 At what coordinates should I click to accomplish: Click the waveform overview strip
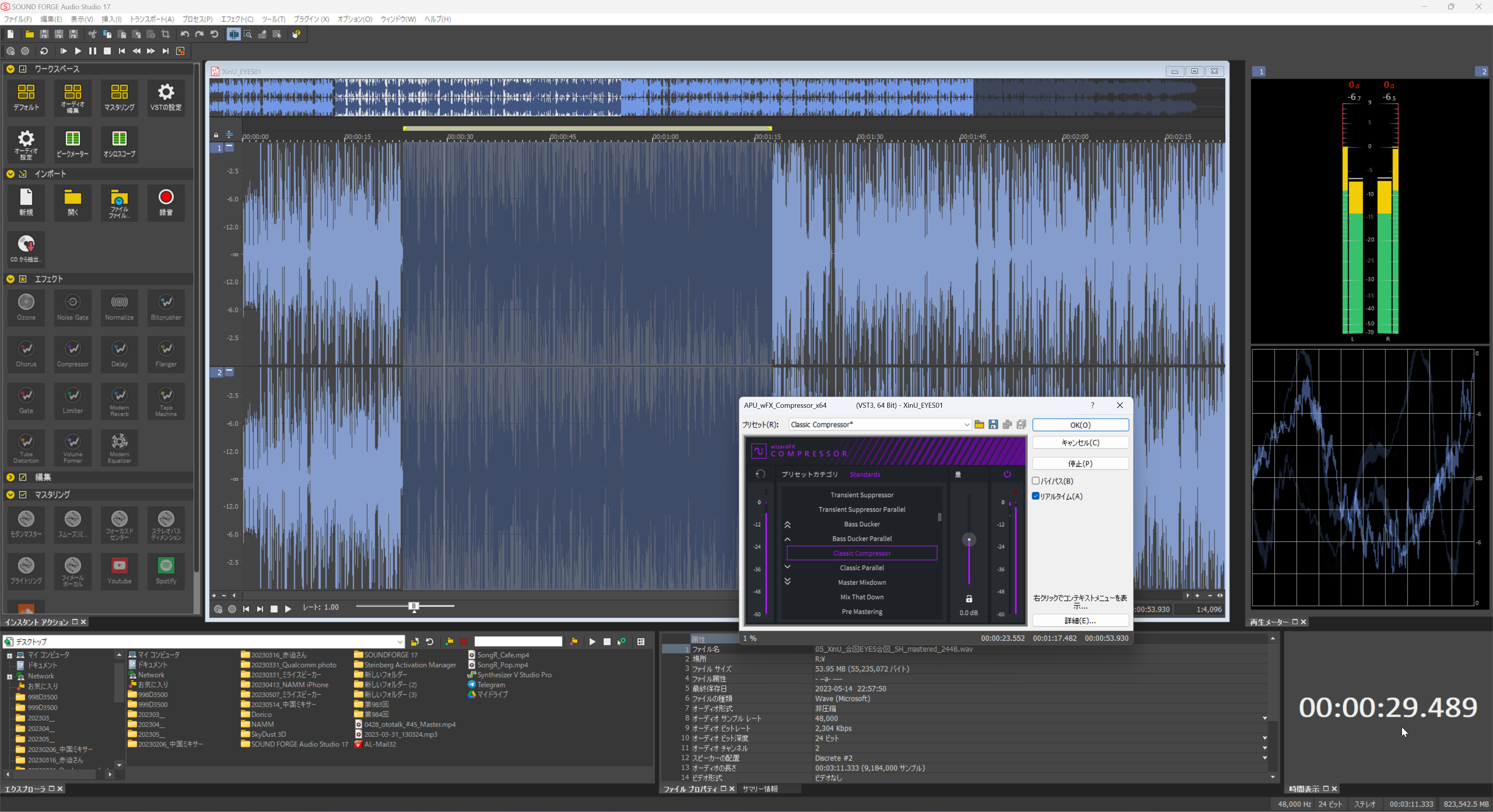717,98
